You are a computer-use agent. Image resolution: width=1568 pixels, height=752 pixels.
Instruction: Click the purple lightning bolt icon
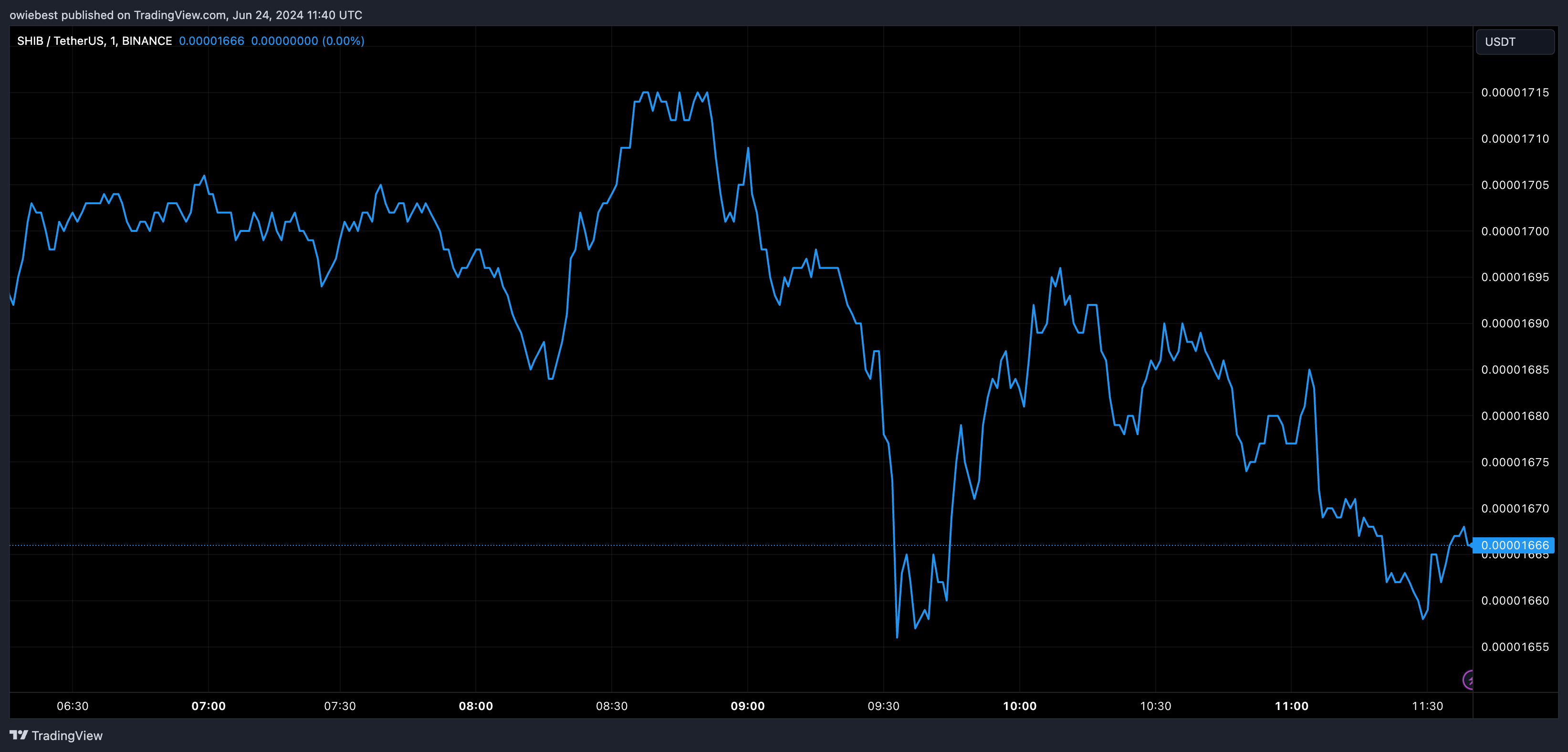[1468, 679]
